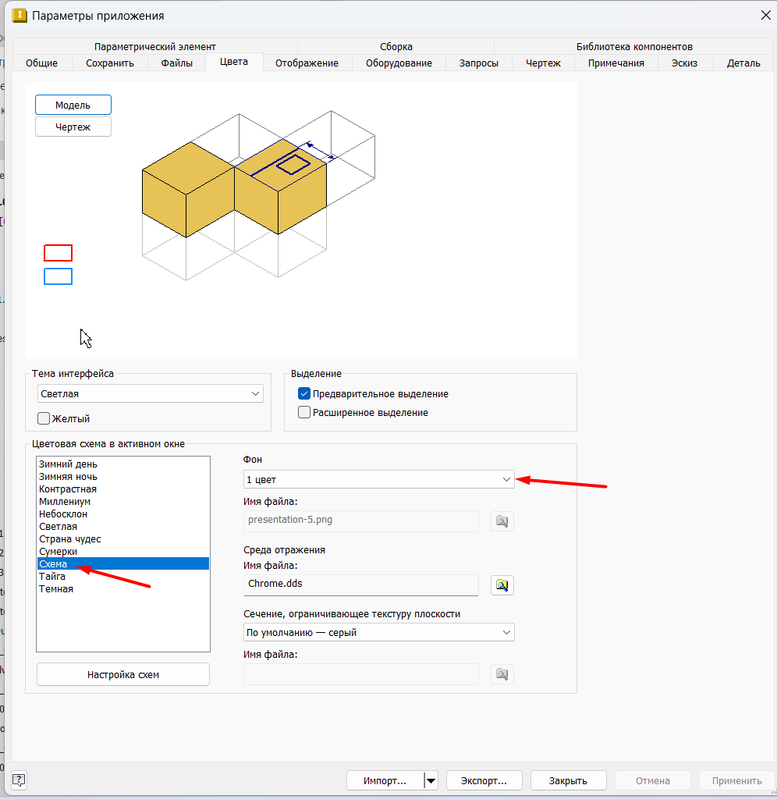Click the Отмена button

point(653,781)
